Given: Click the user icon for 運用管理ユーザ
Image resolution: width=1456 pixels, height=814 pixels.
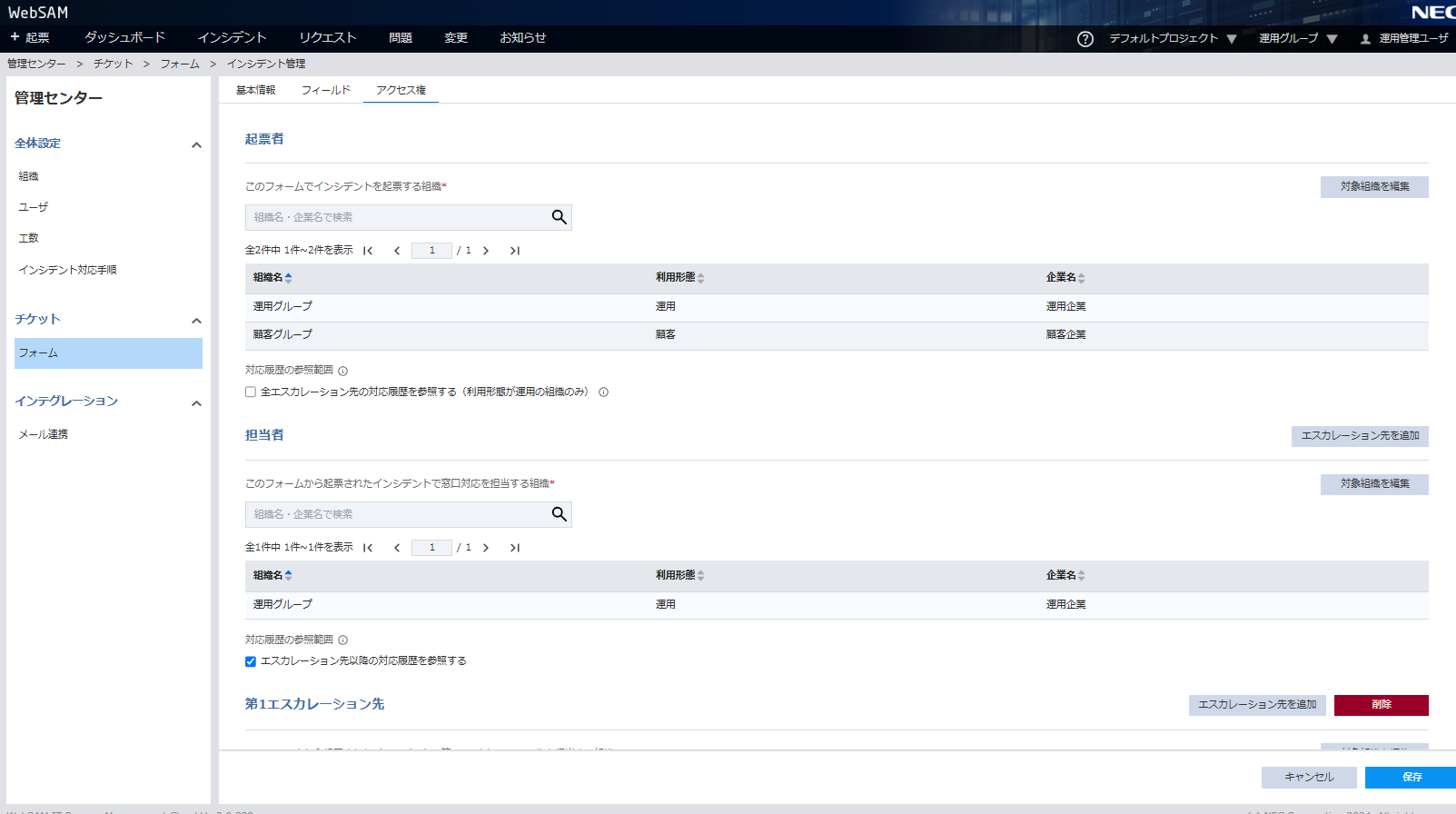Looking at the screenshot, I should (1364, 39).
